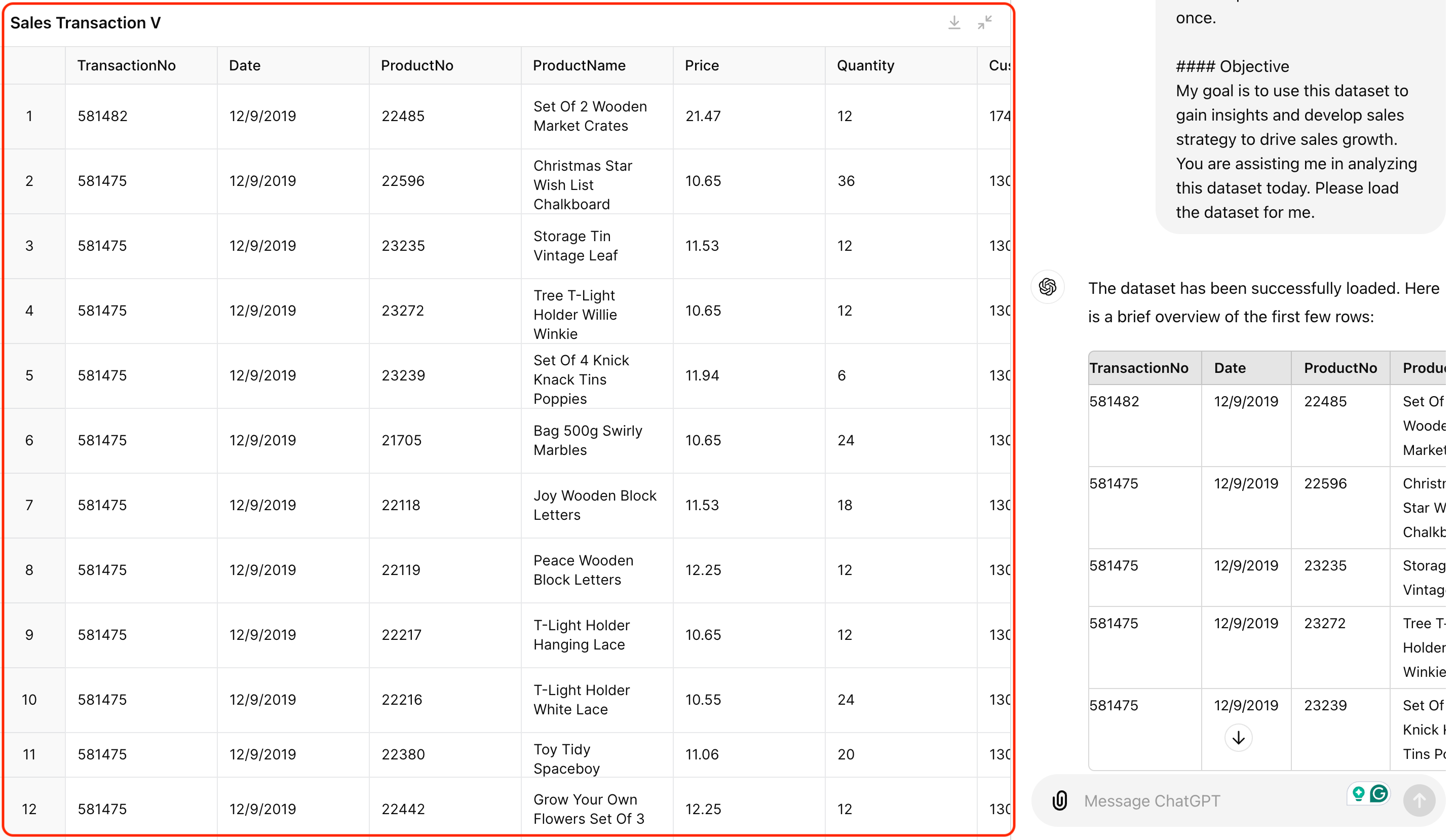1456x840 pixels.
Task: Download the Sales Transaction table
Action: coord(954,23)
